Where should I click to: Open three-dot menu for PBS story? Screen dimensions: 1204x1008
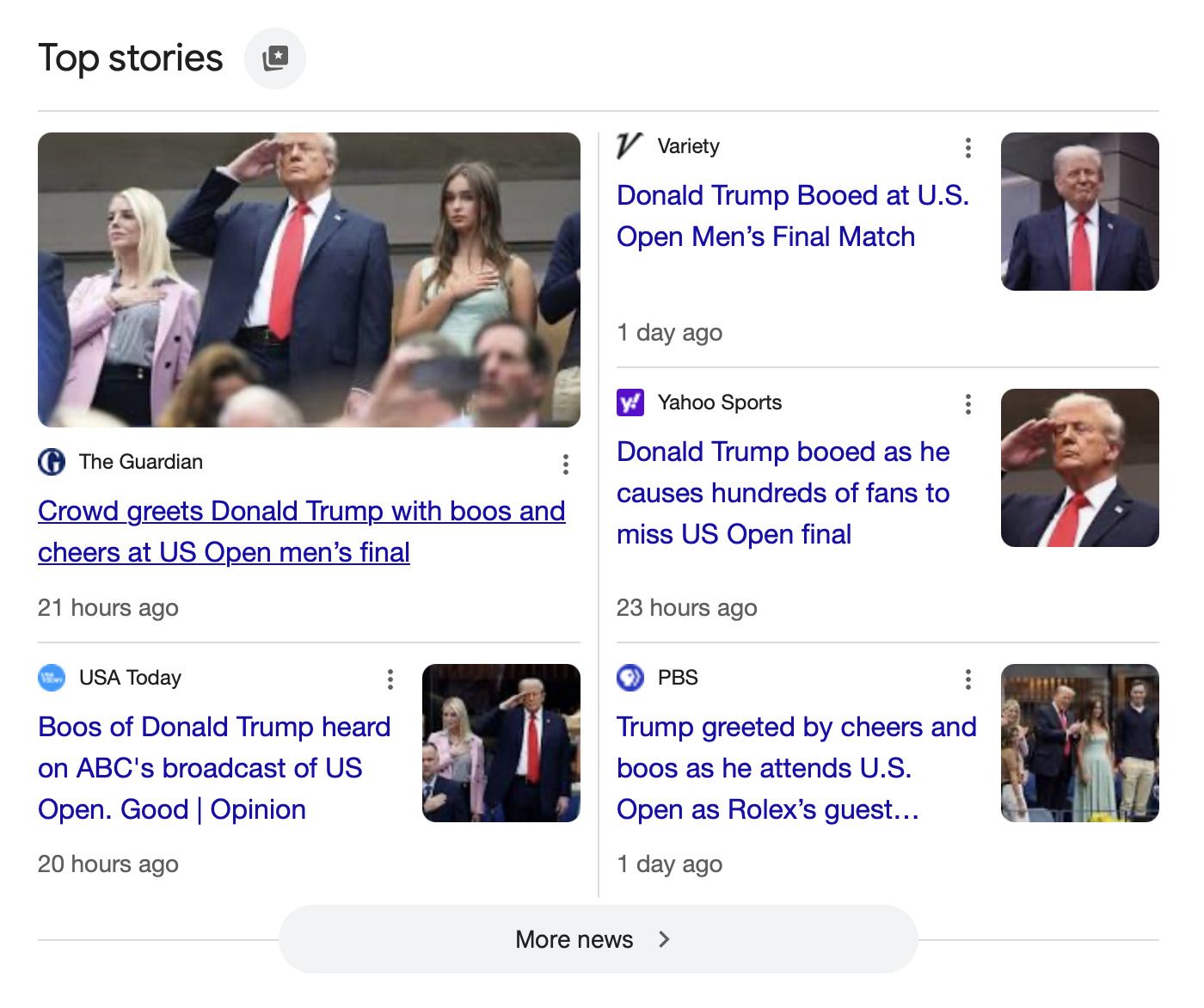click(x=967, y=679)
